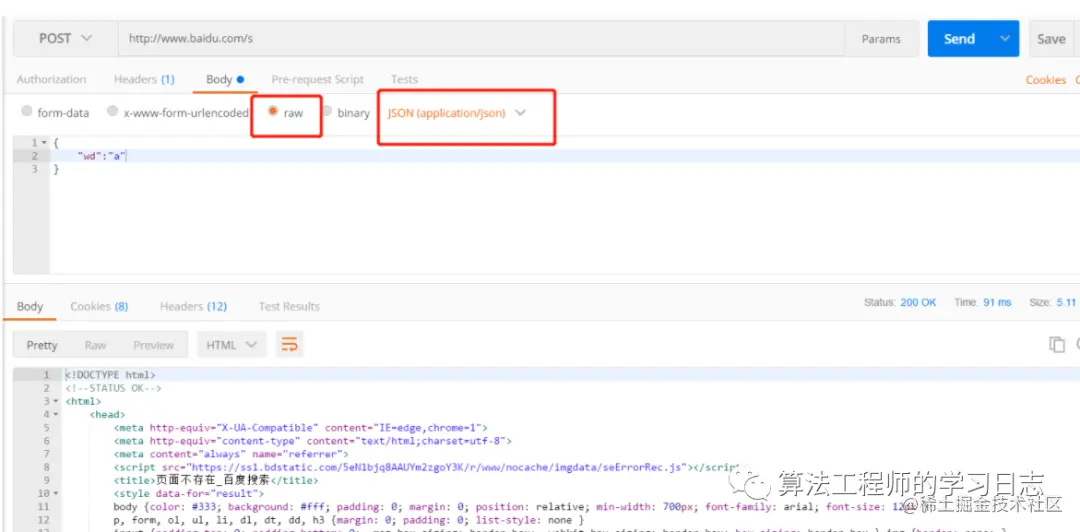Click the "wd":"a" line in body editor
The height and width of the screenshot is (532, 1080).
coord(101,156)
